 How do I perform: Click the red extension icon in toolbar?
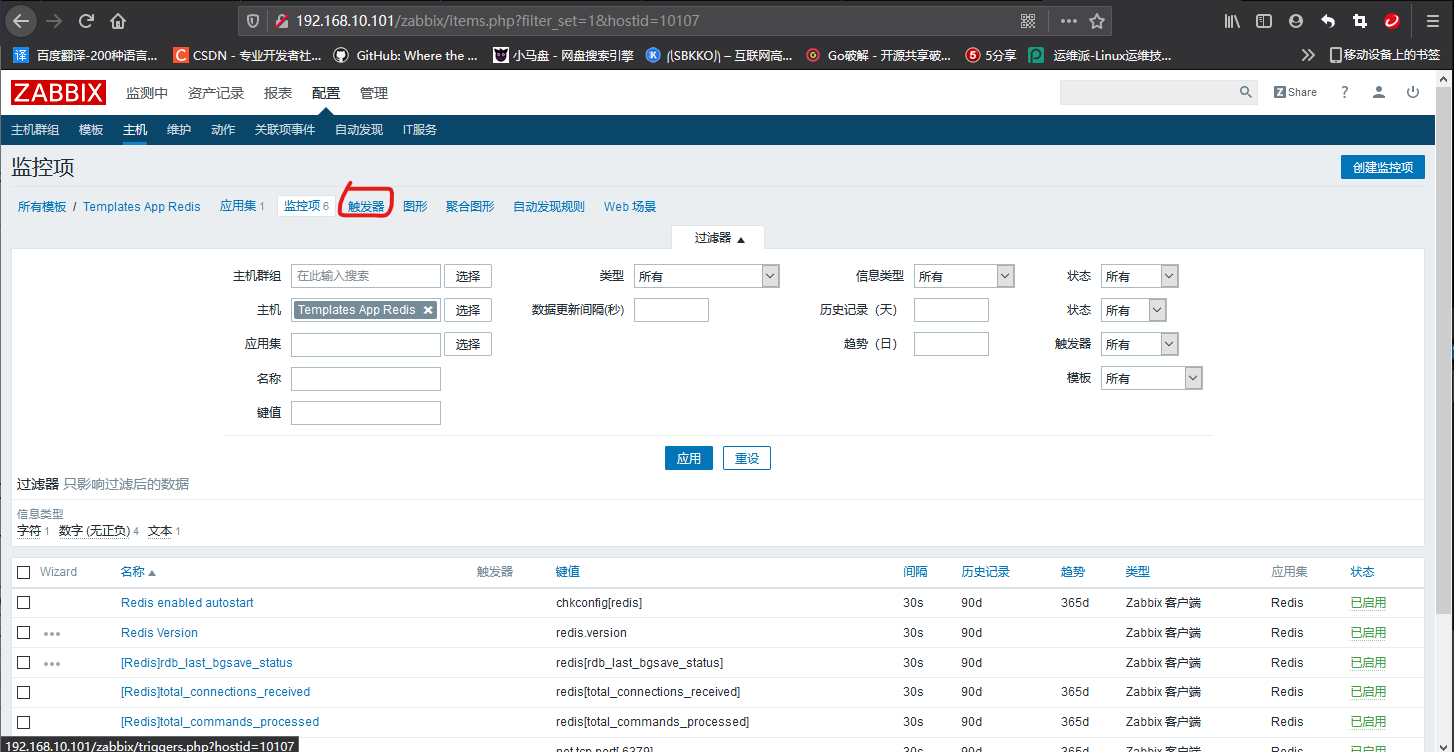1391,21
